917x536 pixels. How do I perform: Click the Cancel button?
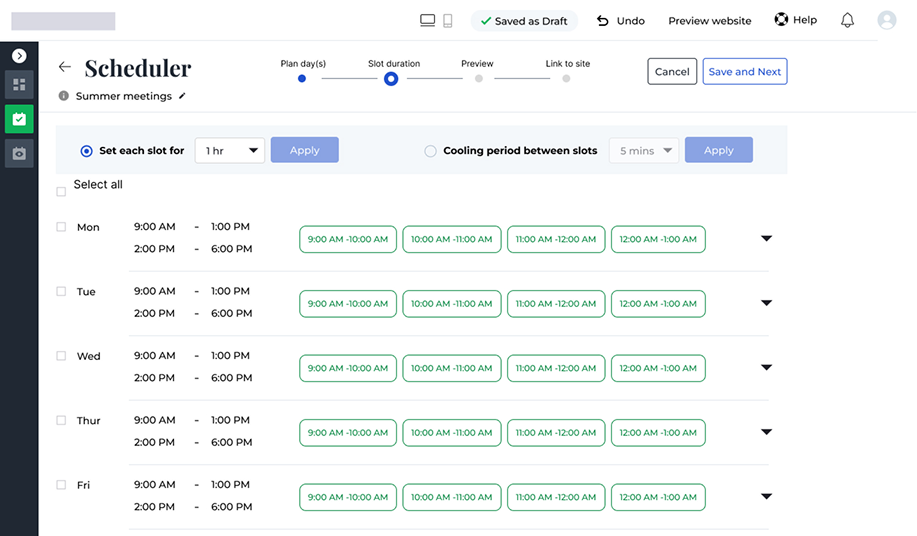click(672, 72)
